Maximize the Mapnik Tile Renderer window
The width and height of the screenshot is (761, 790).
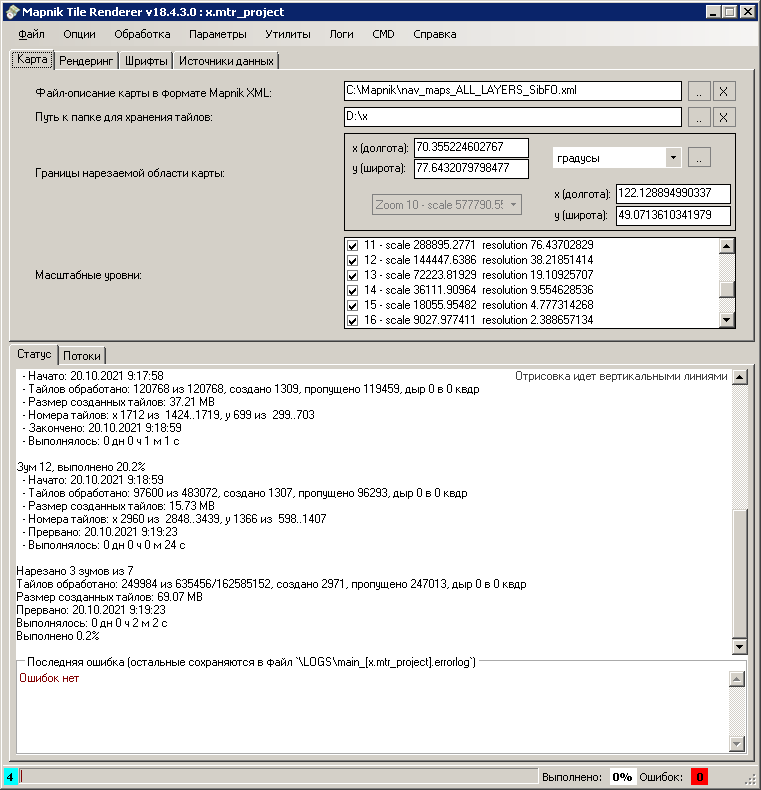tap(729, 12)
